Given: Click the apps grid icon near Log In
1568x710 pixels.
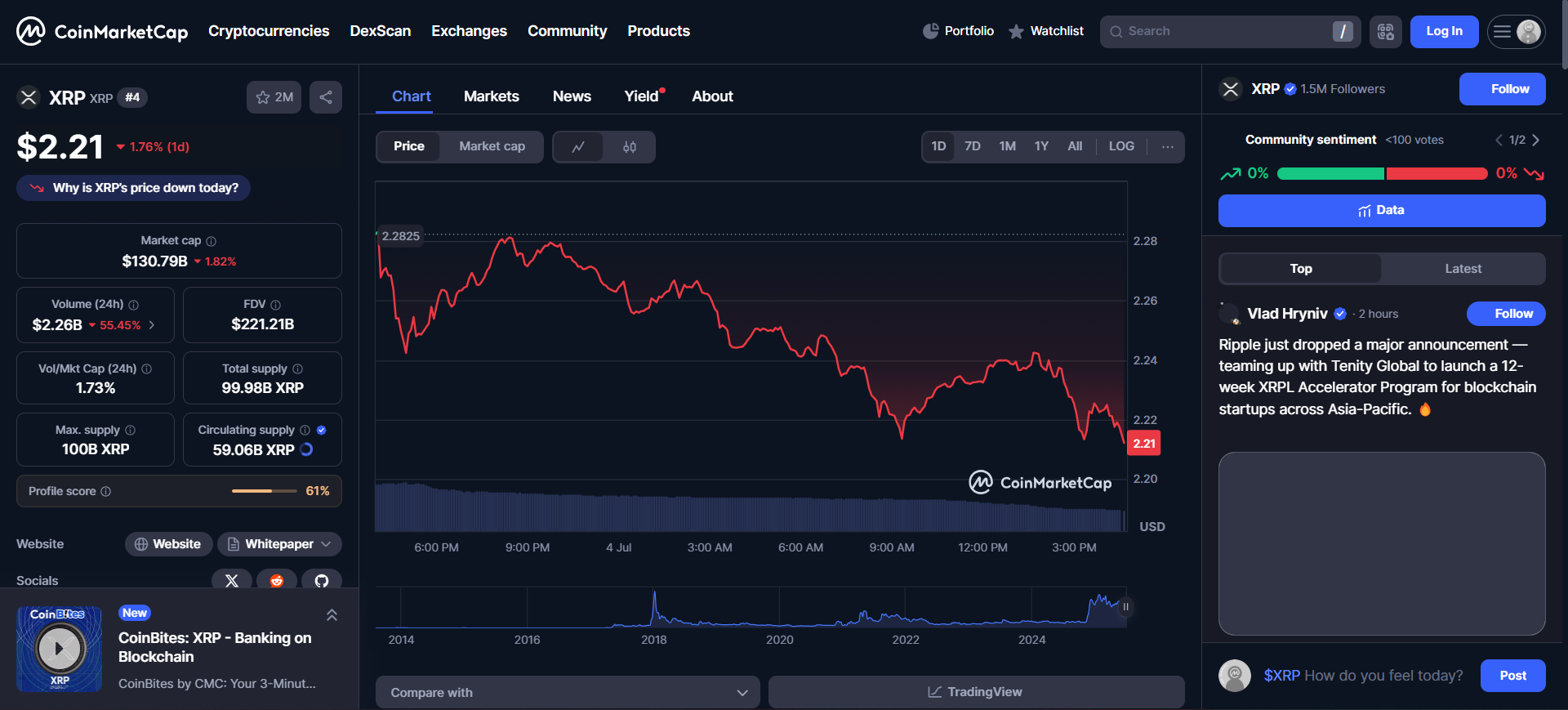Looking at the screenshot, I should (x=1386, y=32).
